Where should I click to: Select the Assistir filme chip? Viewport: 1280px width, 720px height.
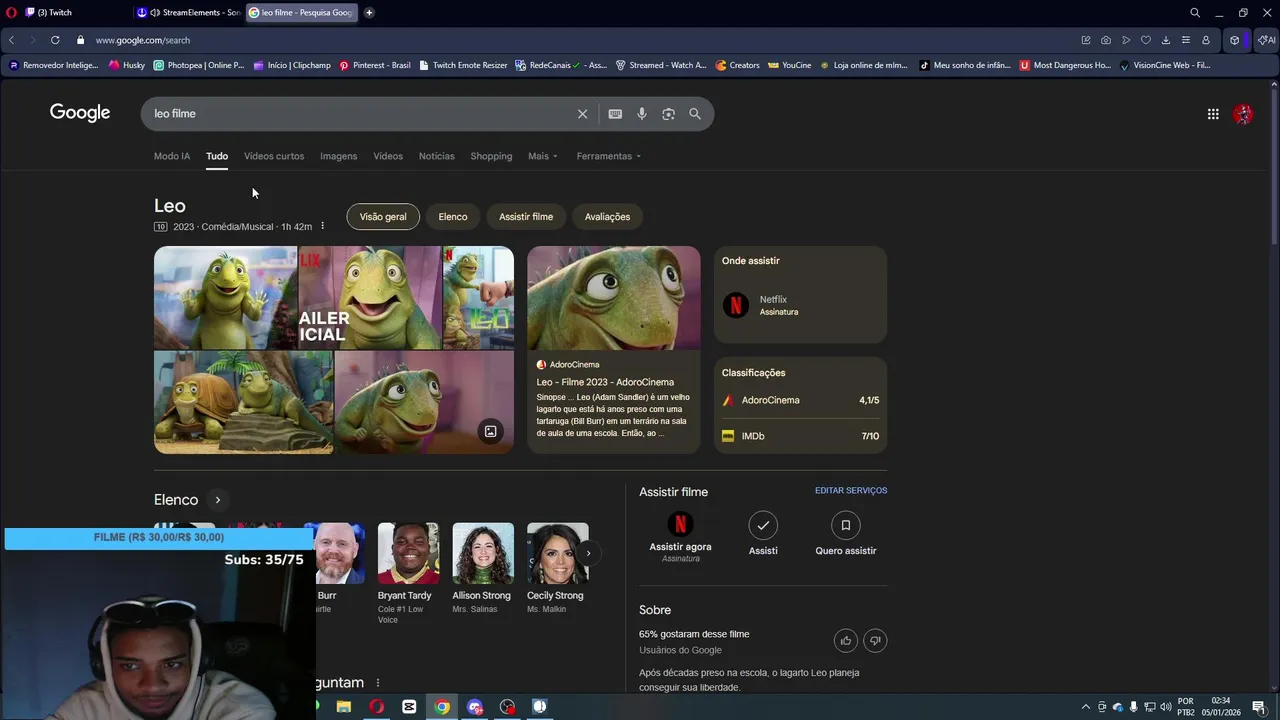coord(526,217)
